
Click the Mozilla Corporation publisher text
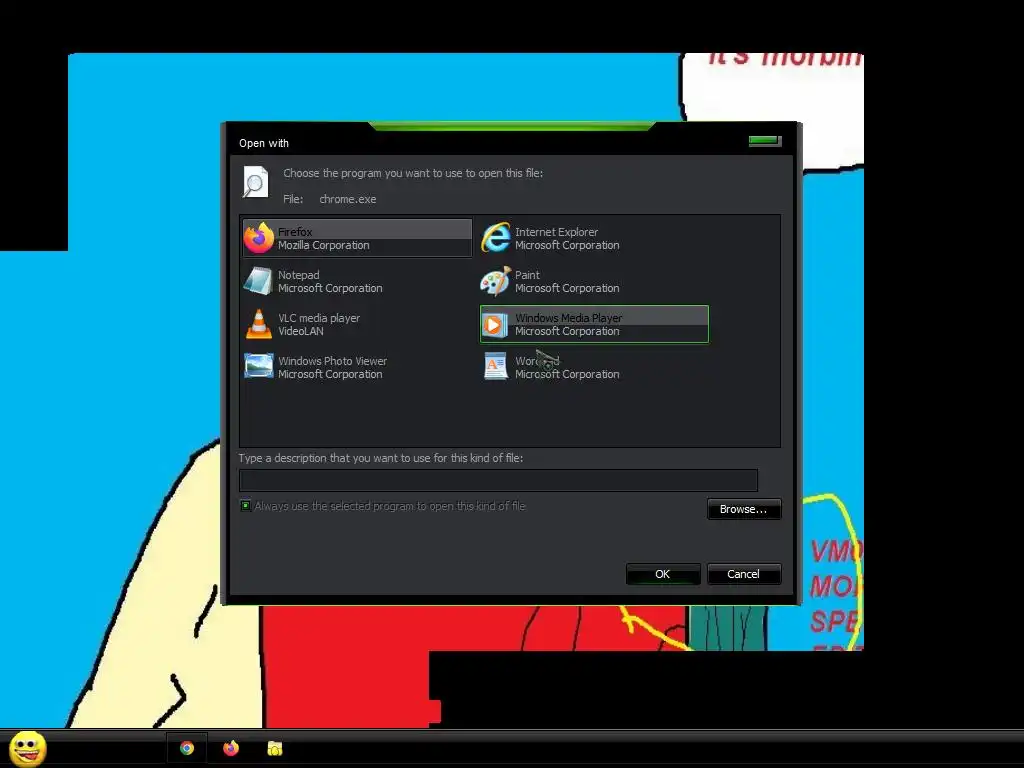pos(324,246)
